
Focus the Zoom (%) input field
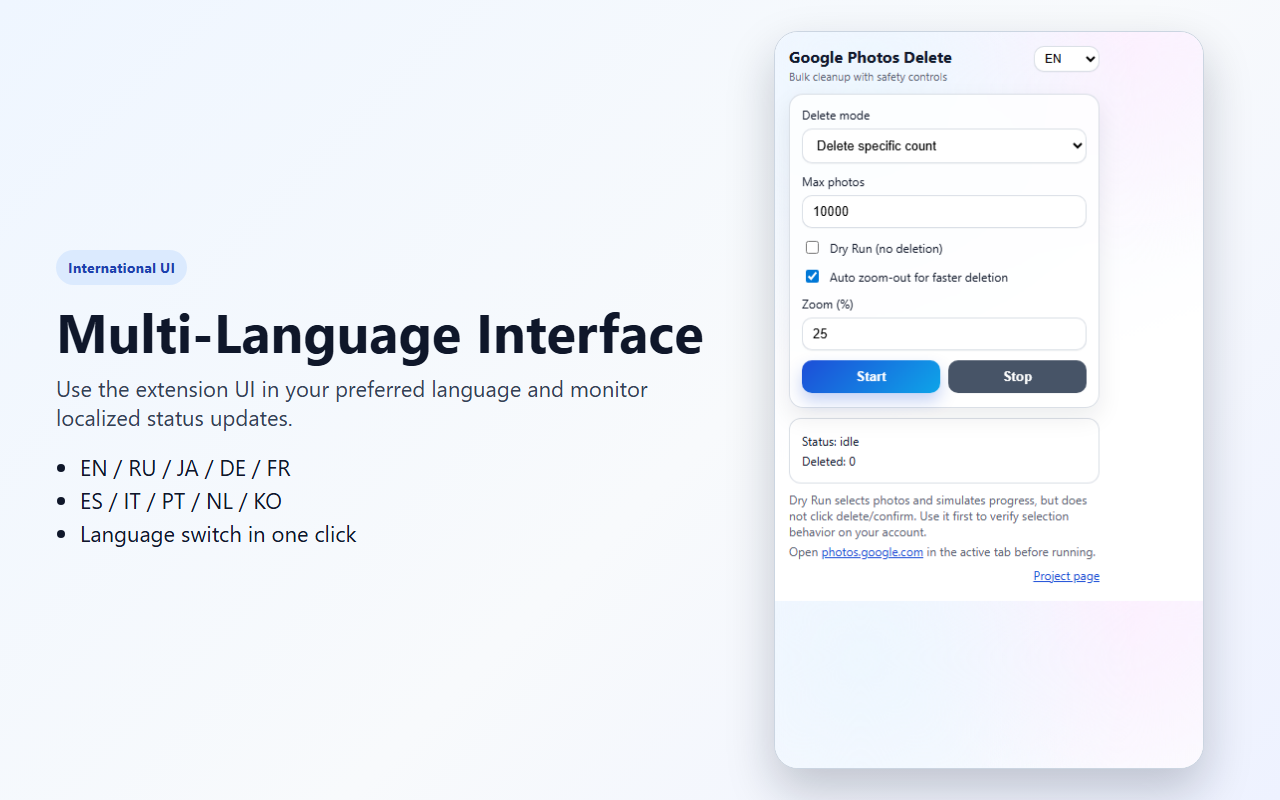point(944,334)
